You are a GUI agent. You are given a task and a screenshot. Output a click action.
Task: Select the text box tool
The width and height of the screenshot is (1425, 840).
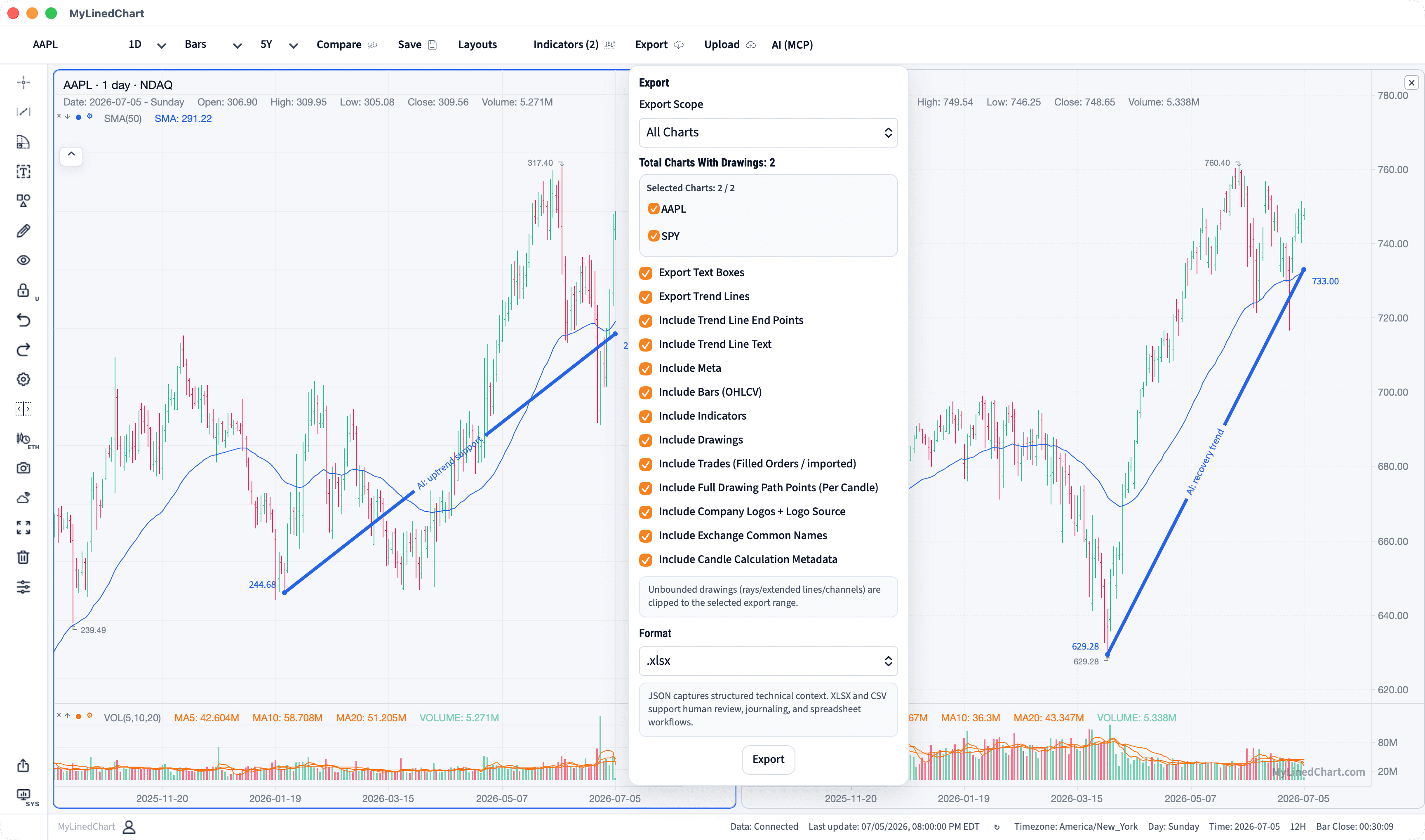click(23, 171)
